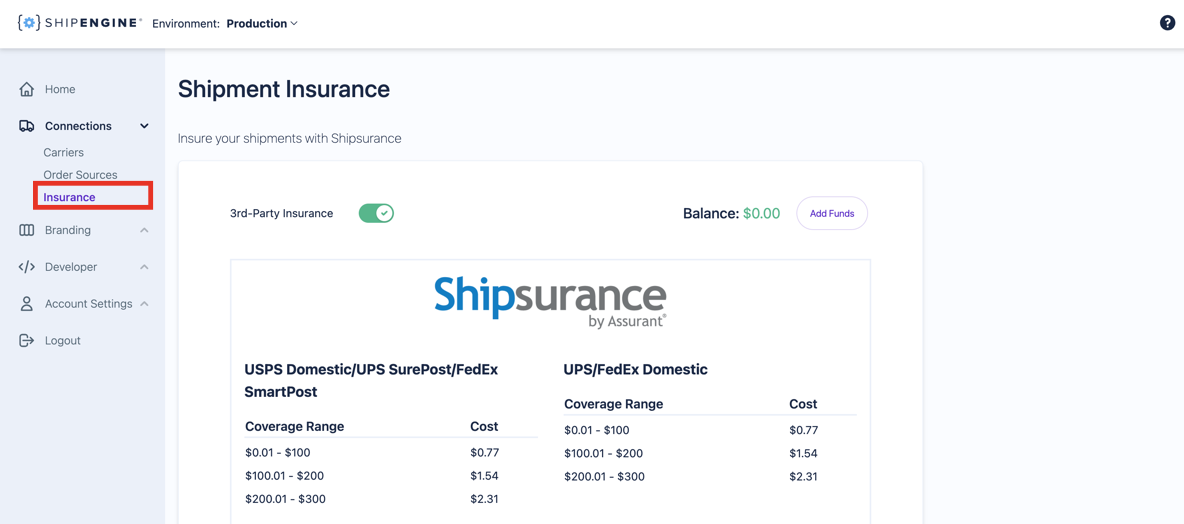Click the 3rd-Party Insurance label

(x=282, y=214)
